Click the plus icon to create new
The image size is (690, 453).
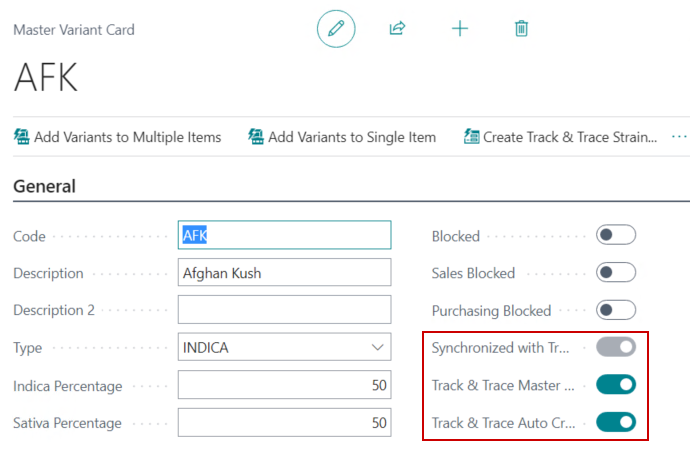[x=460, y=28]
